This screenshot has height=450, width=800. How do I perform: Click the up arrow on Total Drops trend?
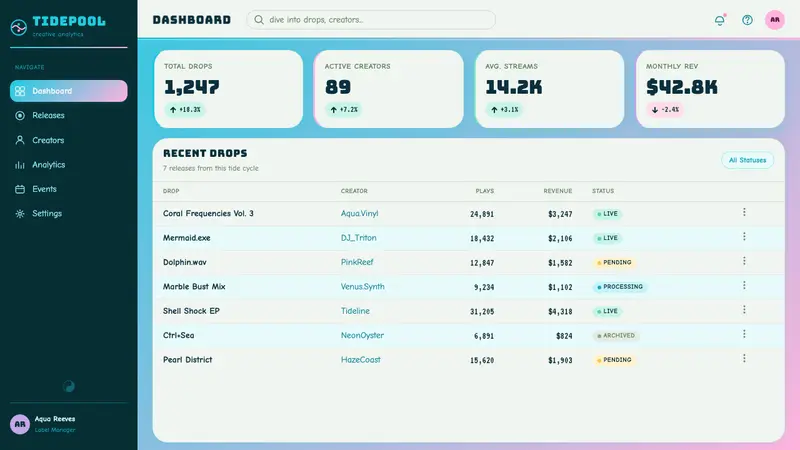pyautogui.click(x=173, y=110)
